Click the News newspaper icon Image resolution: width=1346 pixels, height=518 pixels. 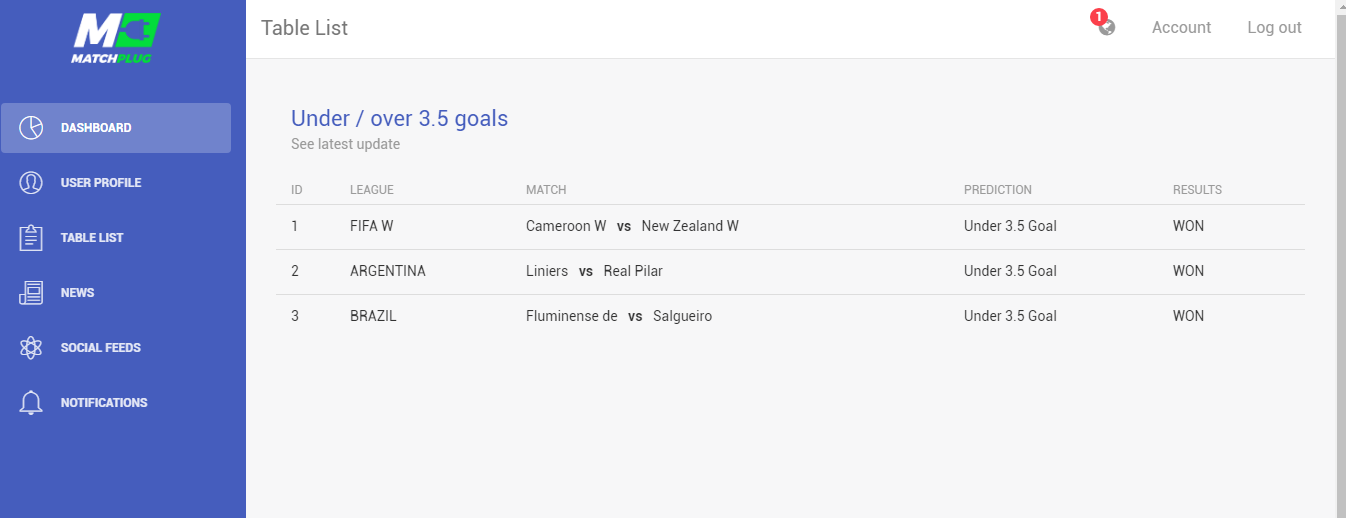pyautogui.click(x=31, y=293)
